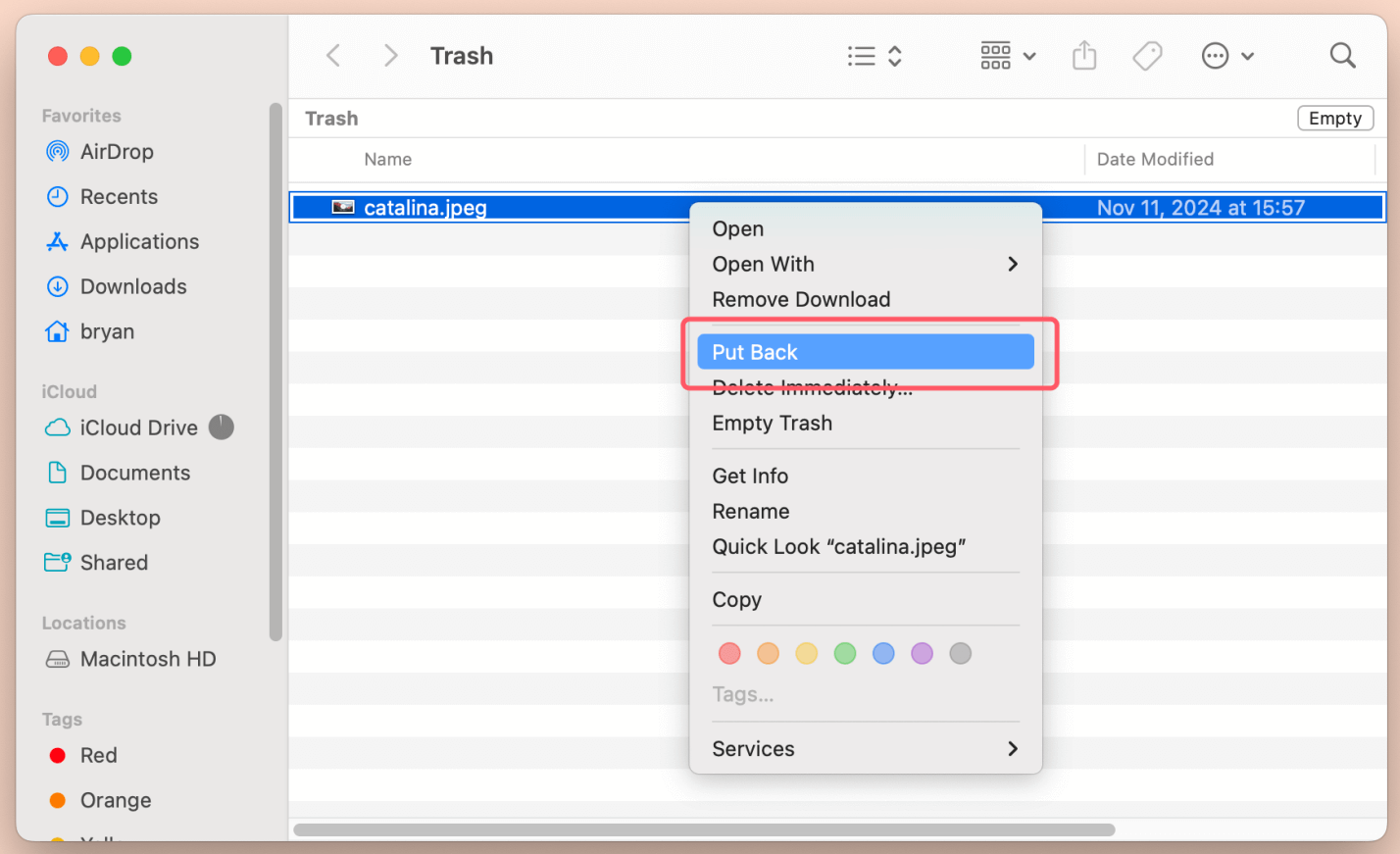Click the iCloud Drive sync progress indicator
The height and width of the screenshot is (854, 1400).
(x=222, y=427)
